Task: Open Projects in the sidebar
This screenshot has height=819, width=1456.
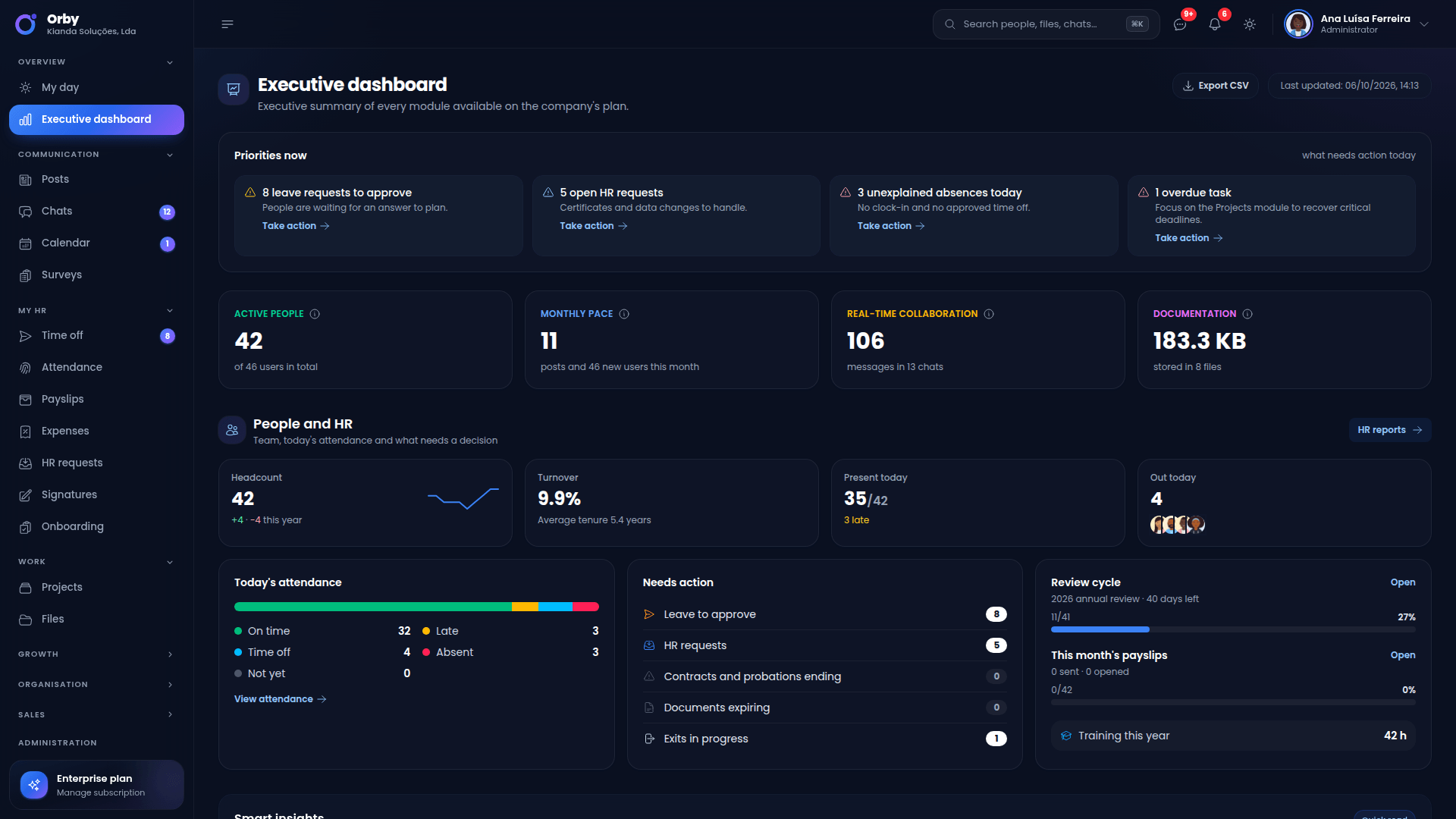Action: click(96, 588)
